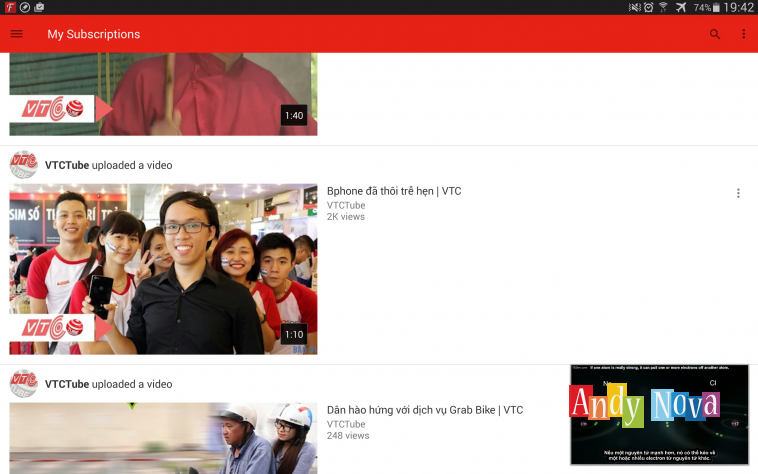Tap the Flipboard notification icon in status bar

click(9, 7)
